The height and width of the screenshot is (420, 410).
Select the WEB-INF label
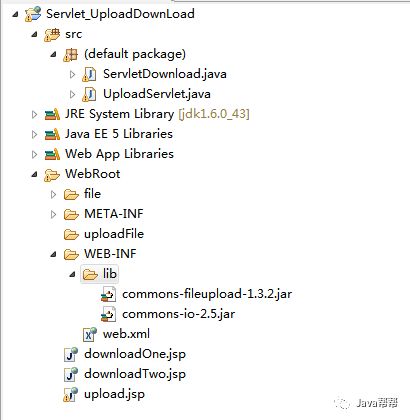point(110,254)
